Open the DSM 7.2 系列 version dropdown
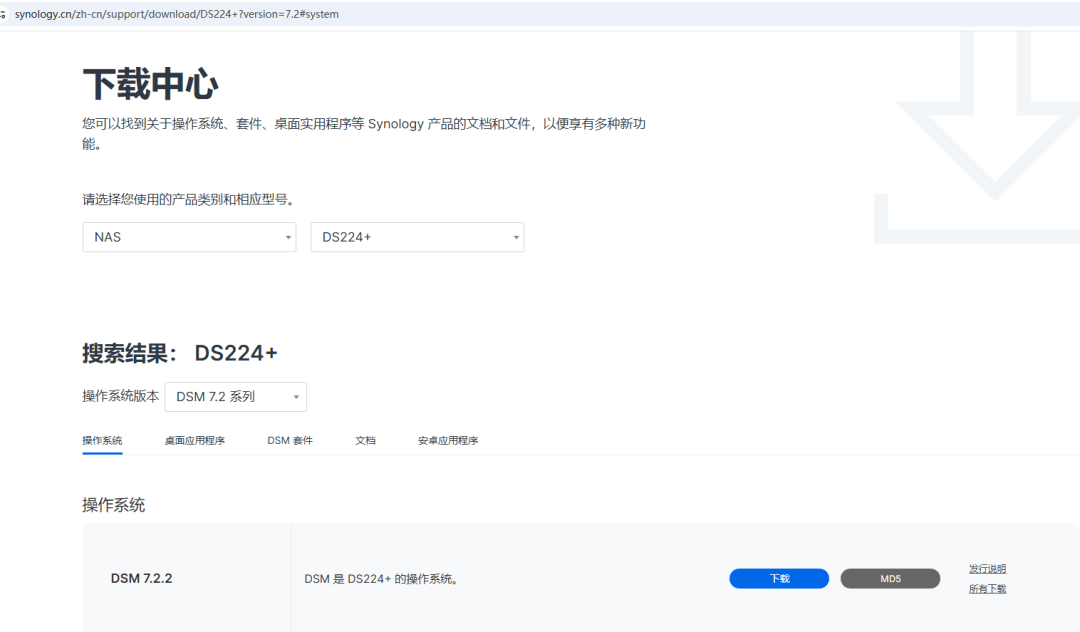Screen dimensions: 1080x632 point(235,397)
